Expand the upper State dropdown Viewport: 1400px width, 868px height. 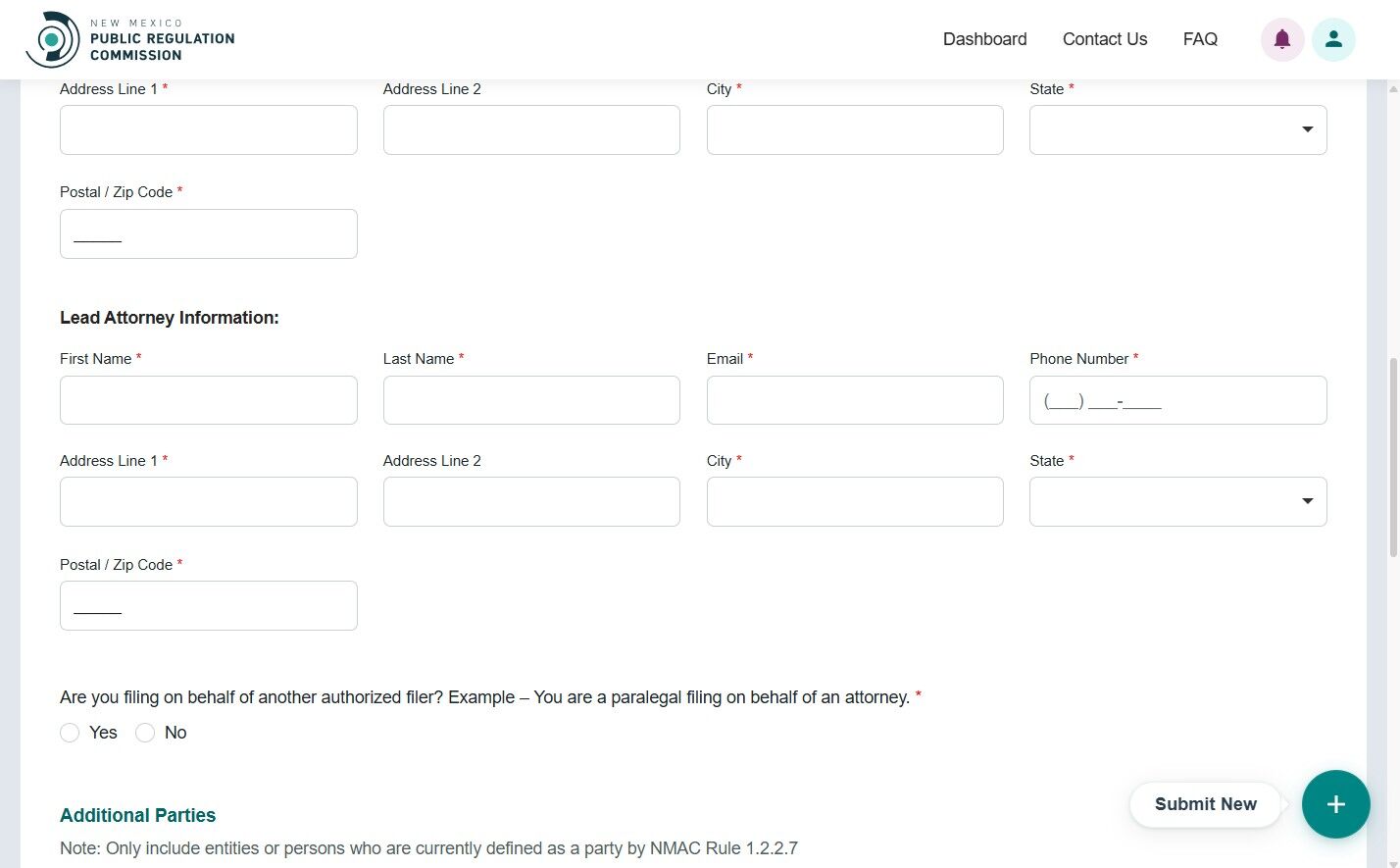click(1177, 129)
